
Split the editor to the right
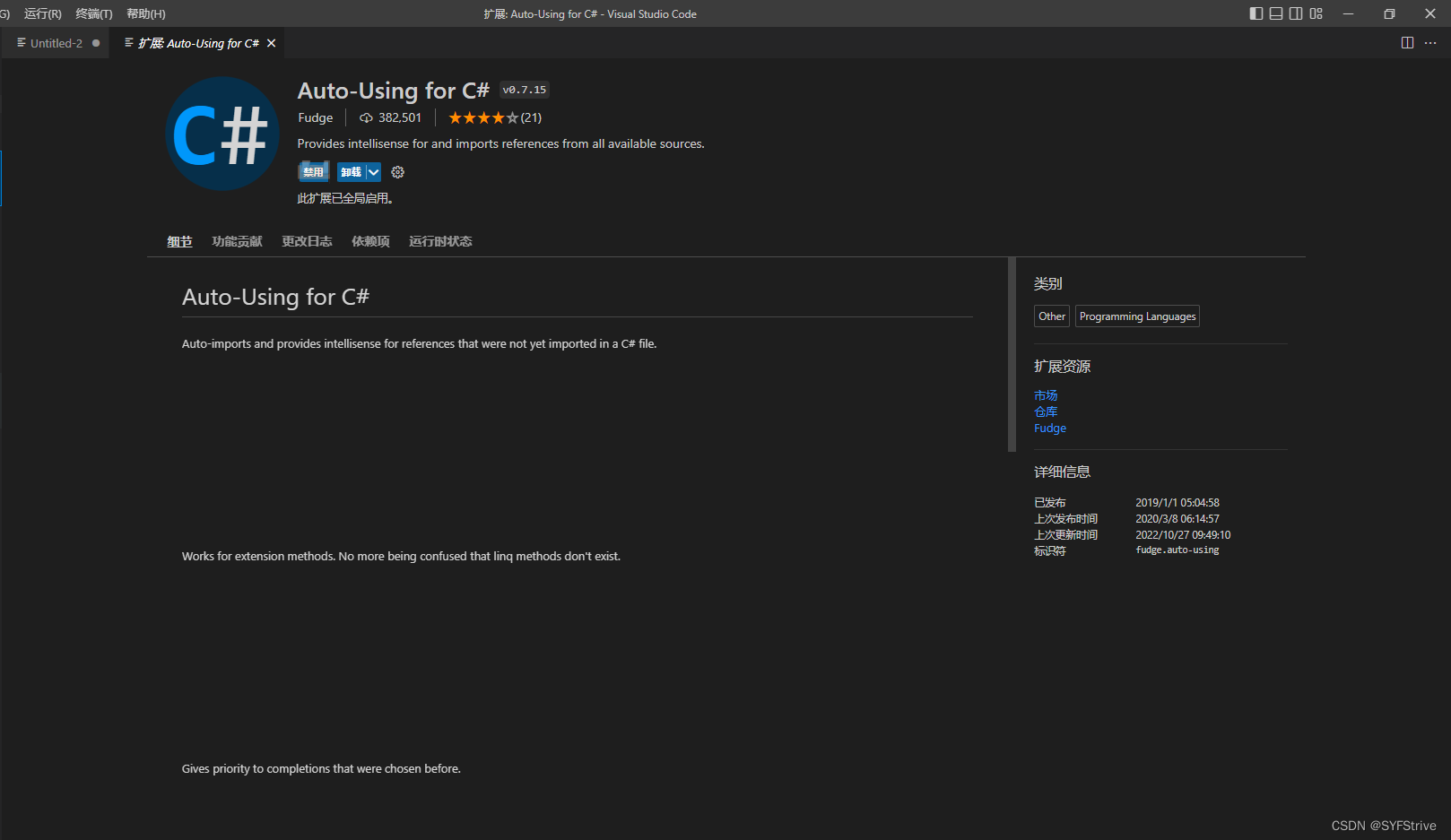click(x=1407, y=43)
